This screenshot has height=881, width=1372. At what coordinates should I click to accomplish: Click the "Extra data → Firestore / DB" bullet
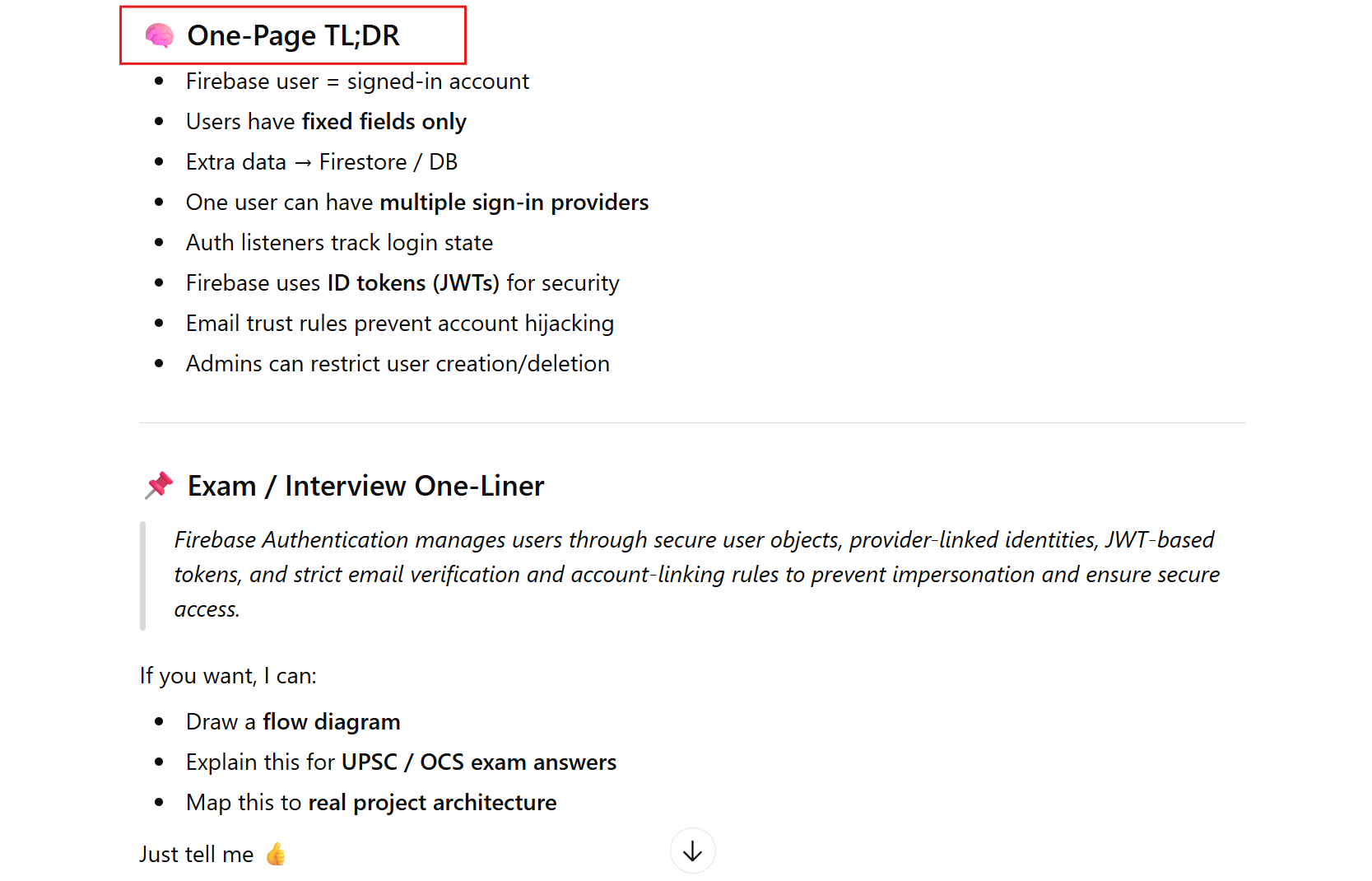click(x=322, y=162)
